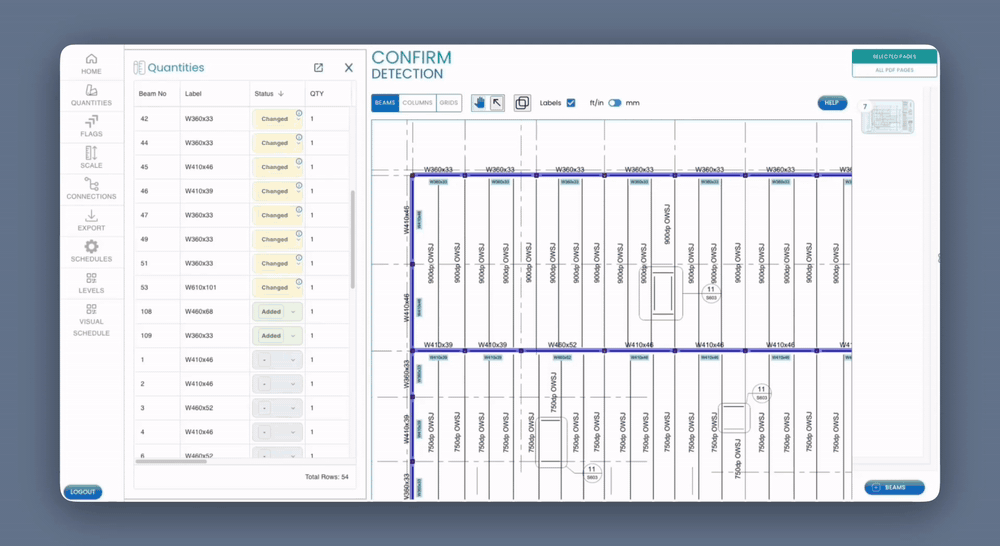Viewport: 1000px width, 546px height.
Task: Click the Export icon in sidebar
Action: pyautogui.click(x=91, y=220)
